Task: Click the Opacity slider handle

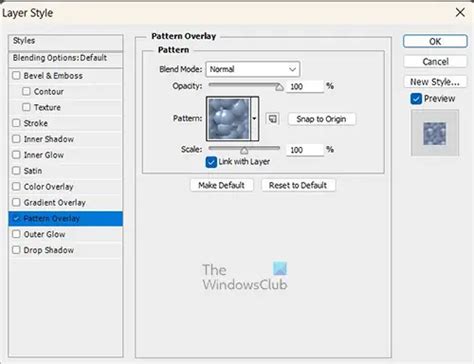Action: pyautogui.click(x=279, y=87)
